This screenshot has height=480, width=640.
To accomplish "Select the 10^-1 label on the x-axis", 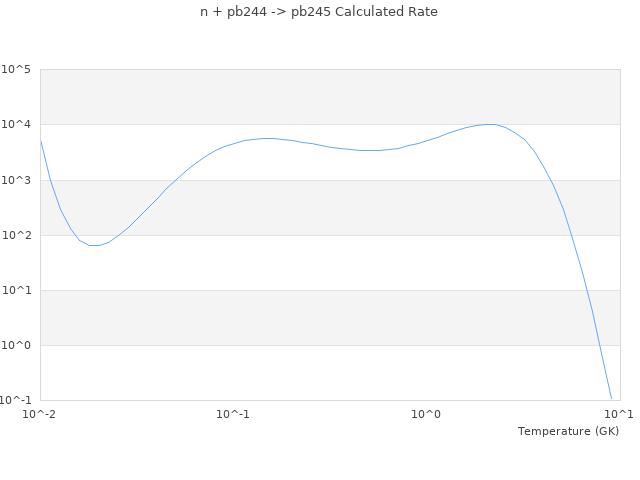I will pos(233,413).
